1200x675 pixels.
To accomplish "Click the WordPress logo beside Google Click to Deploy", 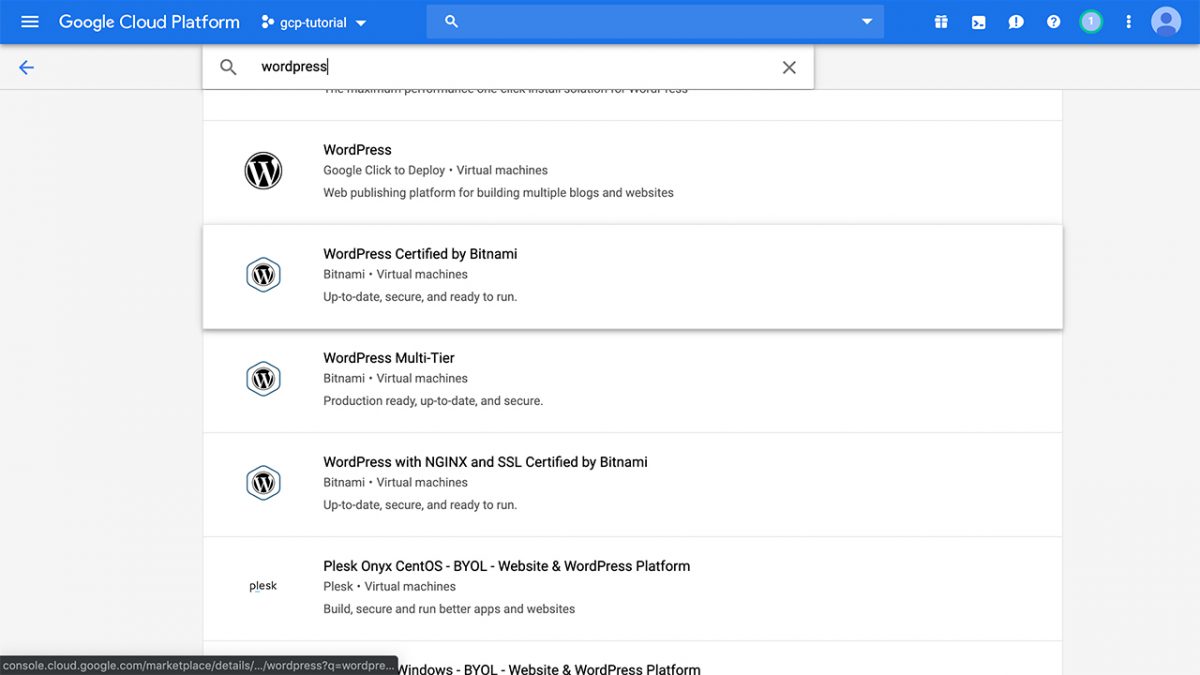I will (x=263, y=170).
